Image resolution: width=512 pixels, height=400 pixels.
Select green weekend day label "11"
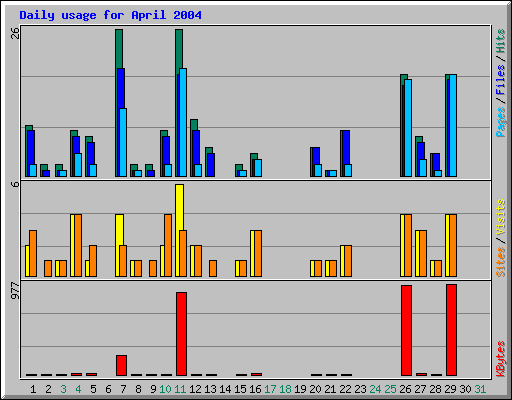tap(180, 389)
